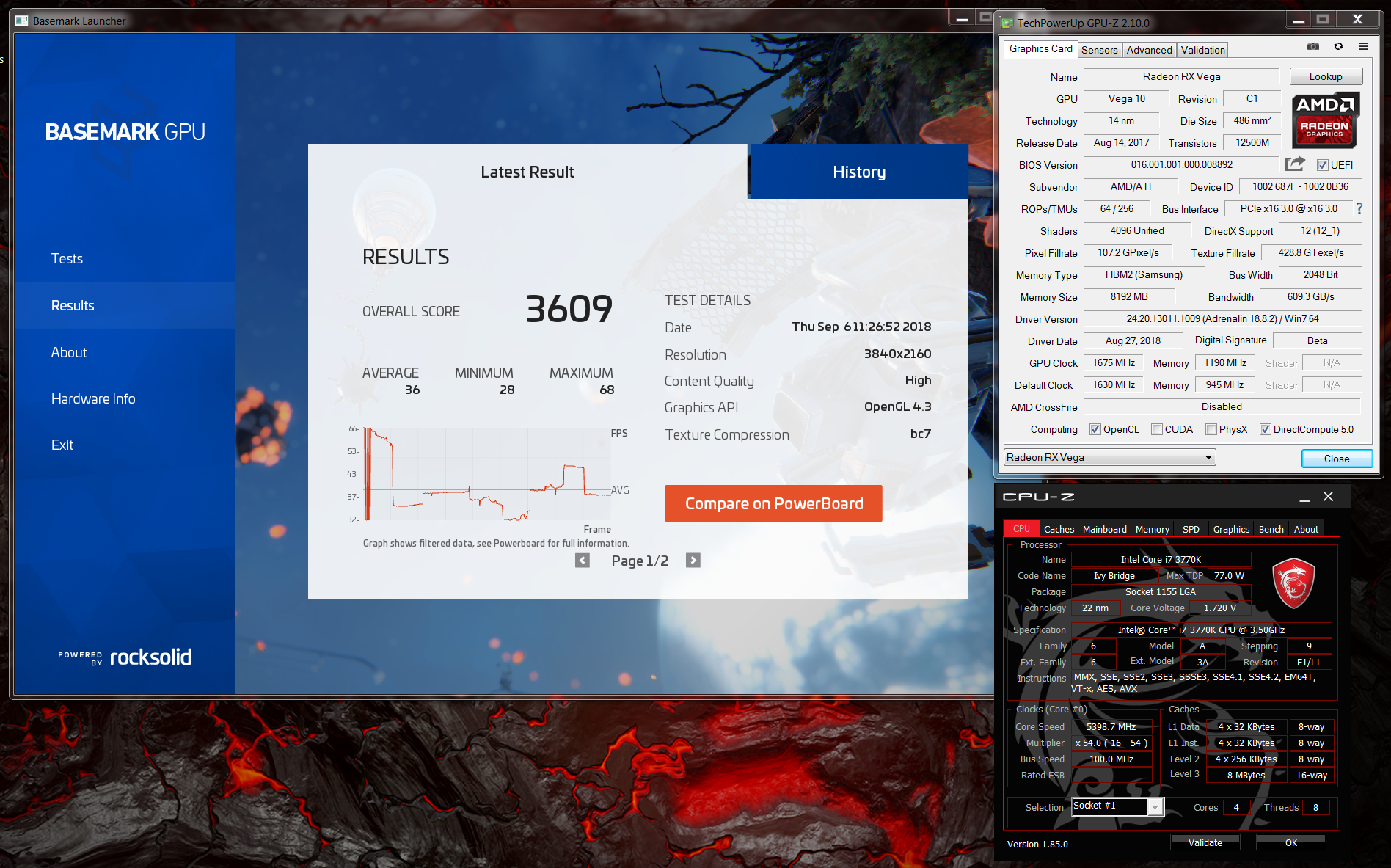Switch to GPU-Z Sensors tab
This screenshot has width=1391, height=868.
[1099, 50]
